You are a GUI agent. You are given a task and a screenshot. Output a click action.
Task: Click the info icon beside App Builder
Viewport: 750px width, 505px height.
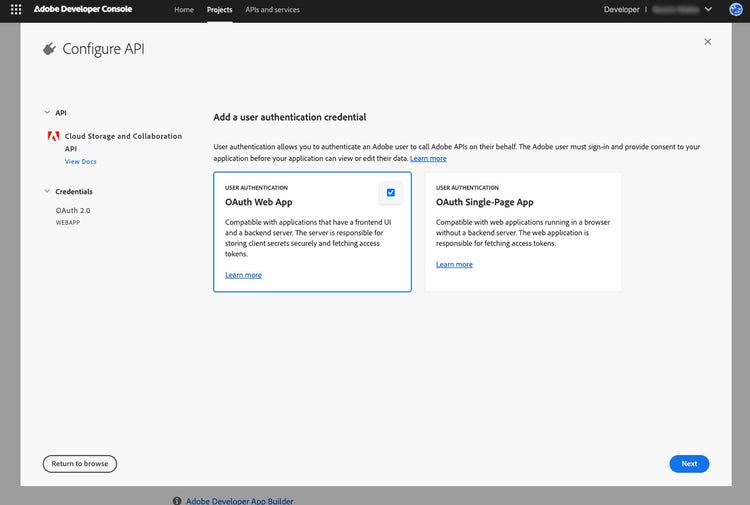tap(177, 501)
